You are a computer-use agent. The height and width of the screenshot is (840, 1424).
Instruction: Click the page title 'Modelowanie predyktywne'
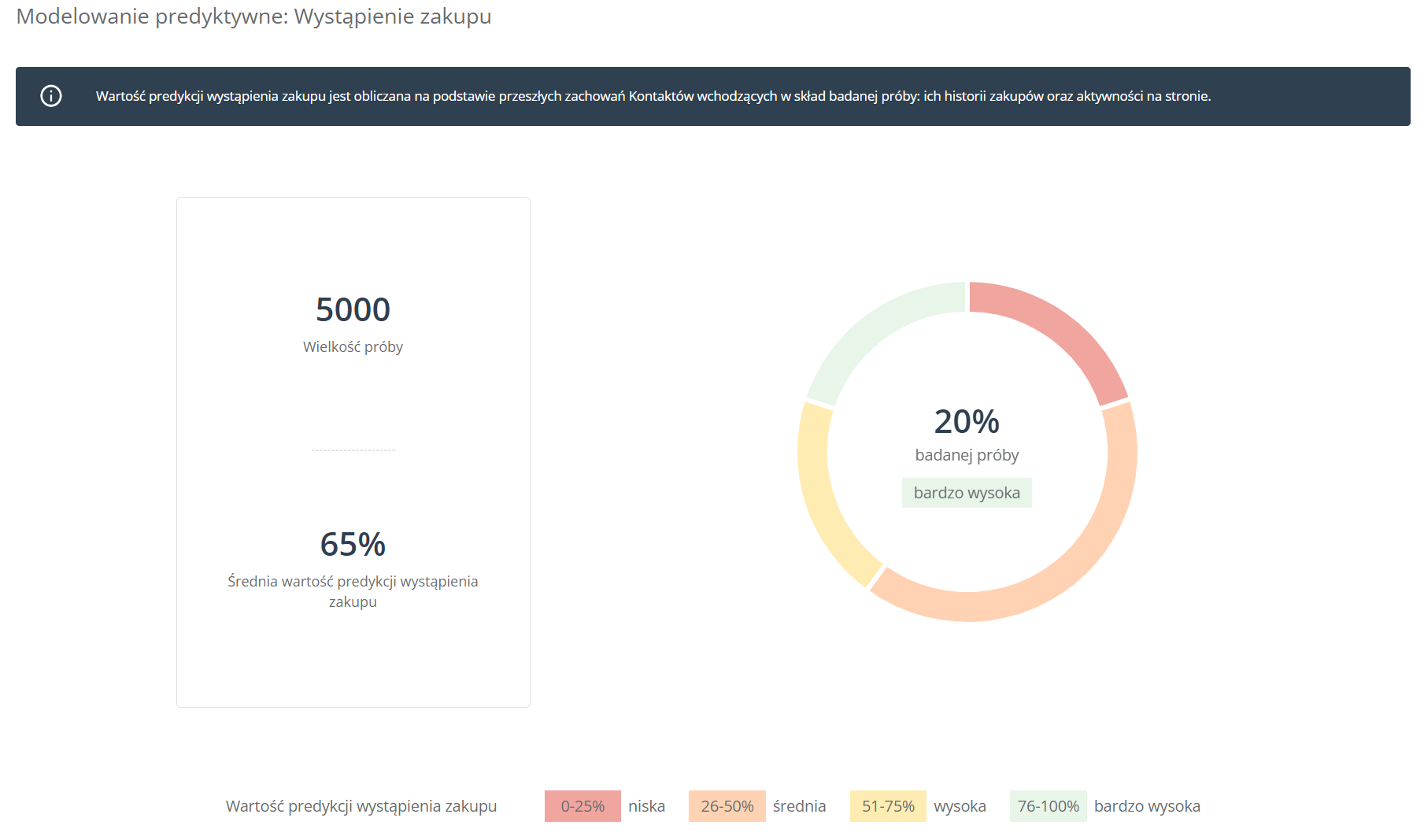pos(152,17)
